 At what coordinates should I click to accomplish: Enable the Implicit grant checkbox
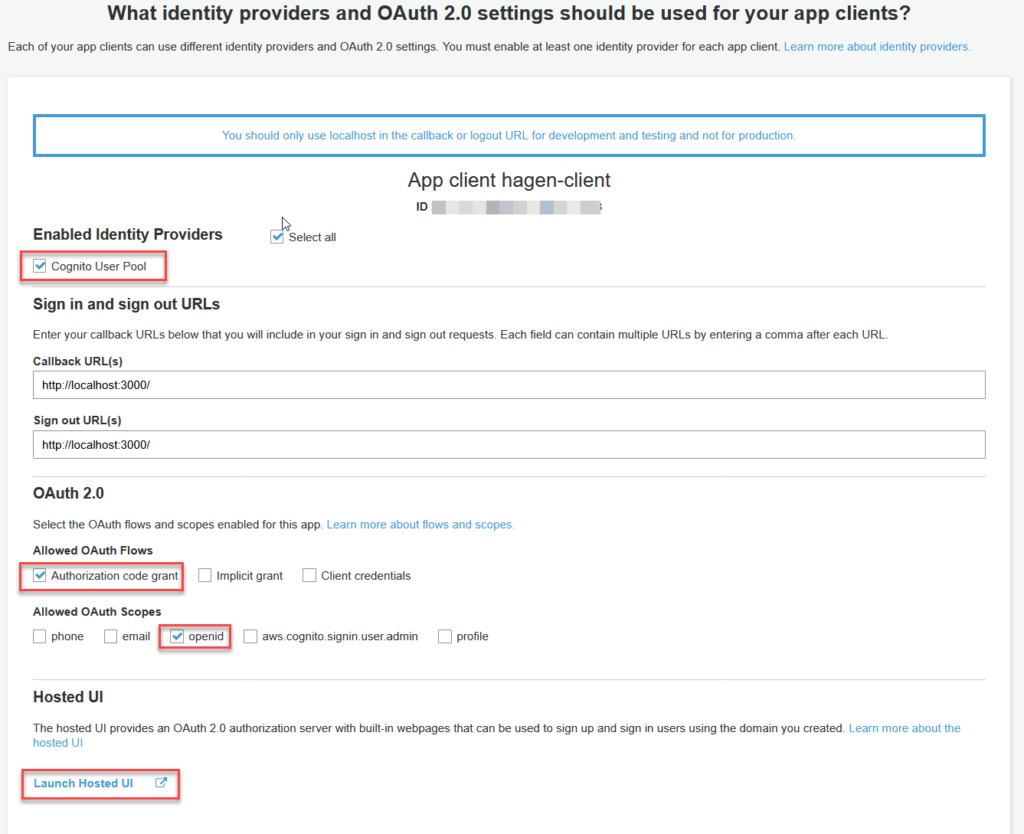click(205, 575)
